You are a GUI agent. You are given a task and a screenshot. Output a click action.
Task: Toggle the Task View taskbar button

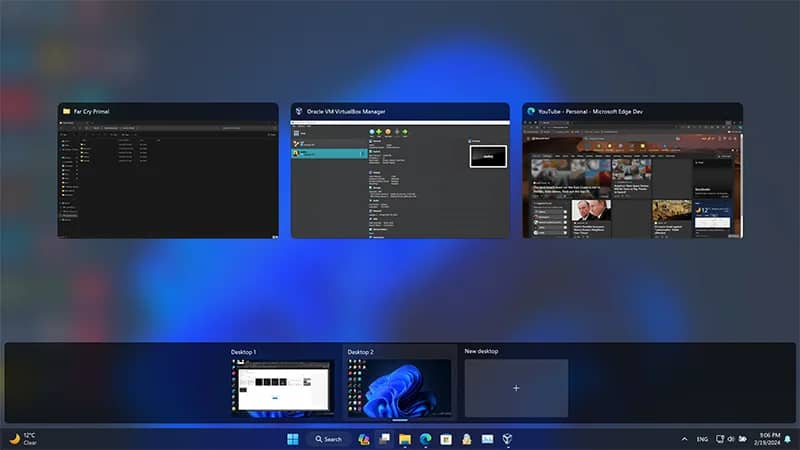(384, 439)
